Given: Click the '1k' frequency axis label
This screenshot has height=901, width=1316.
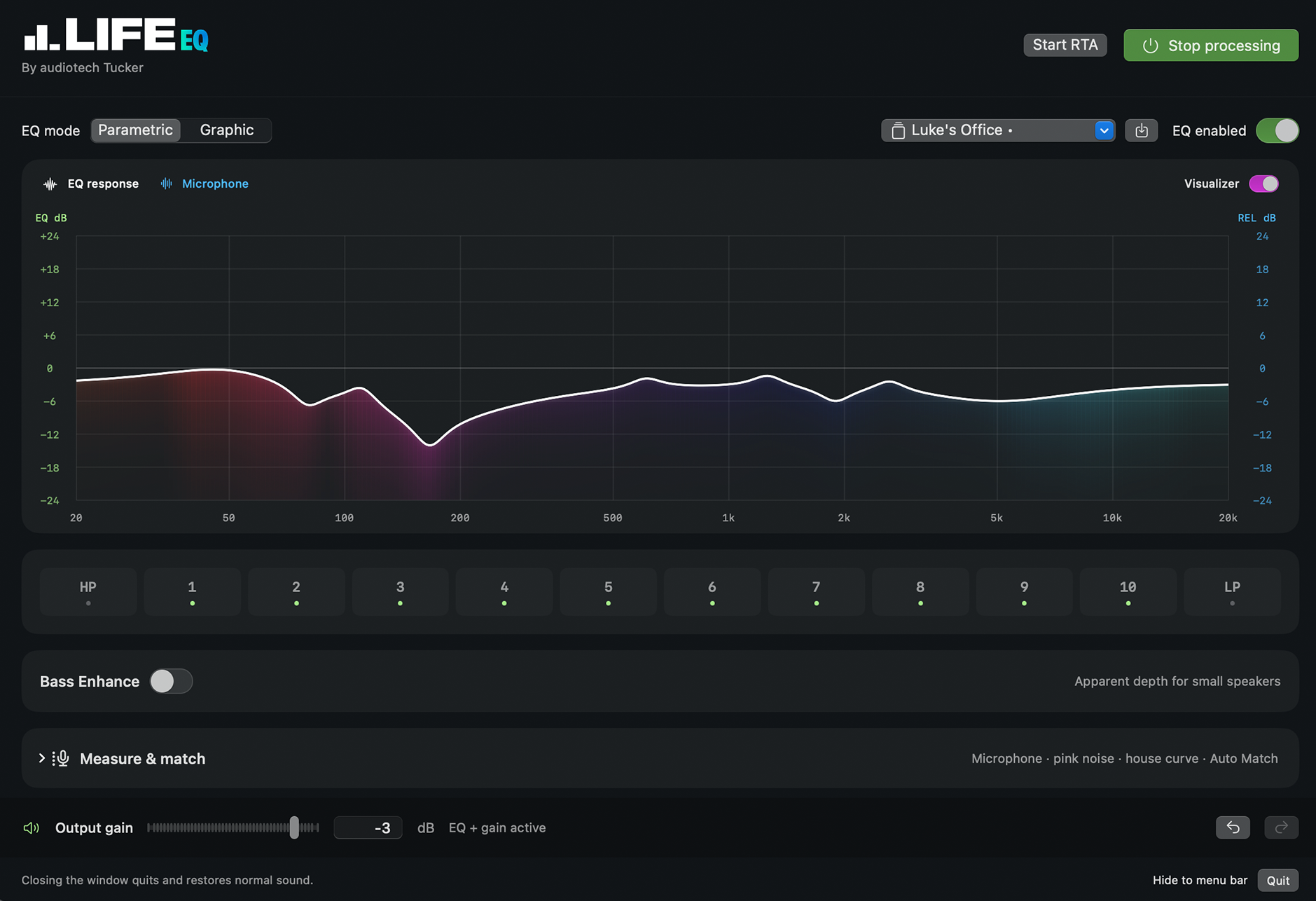Looking at the screenshot, I should pos(728,518).
